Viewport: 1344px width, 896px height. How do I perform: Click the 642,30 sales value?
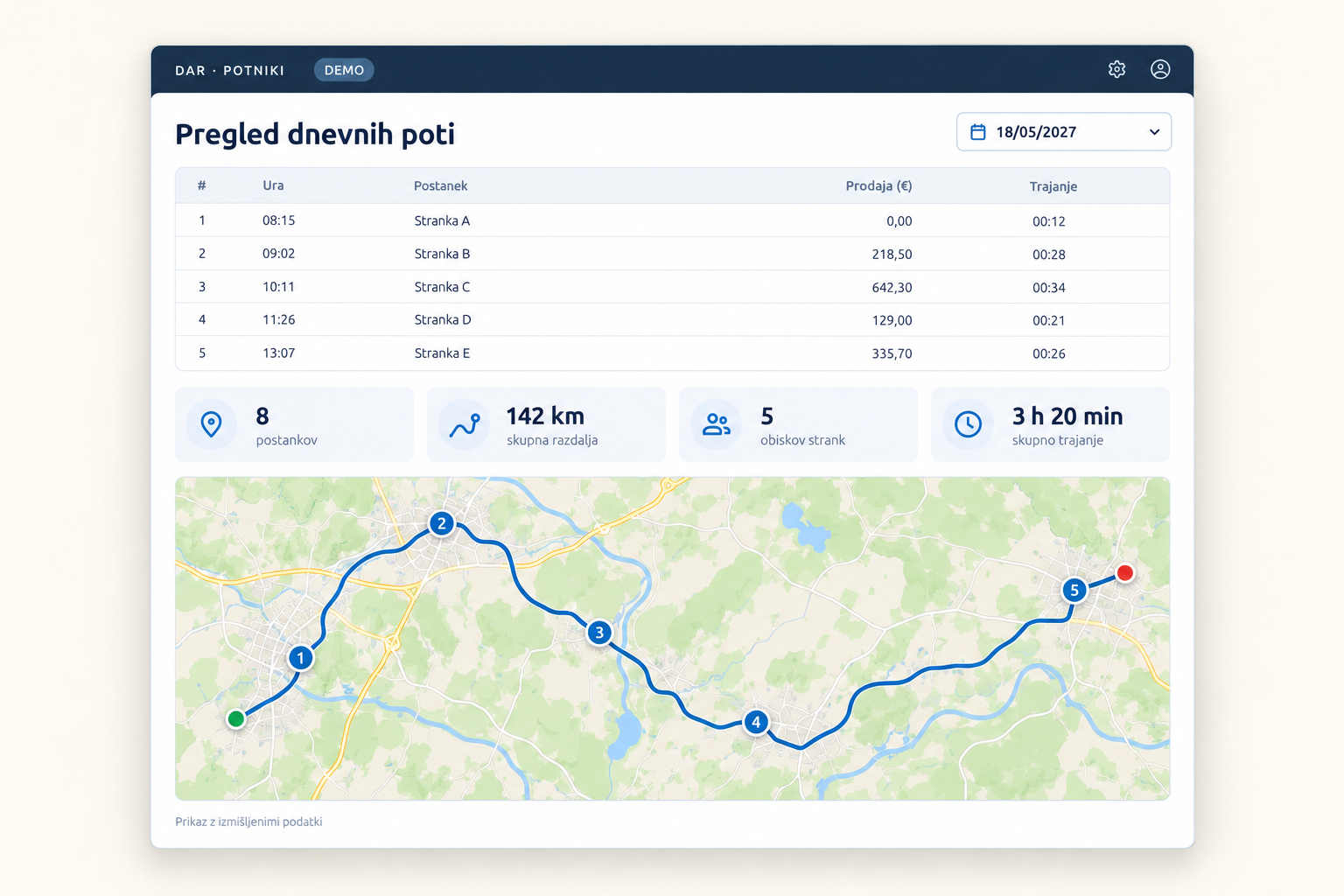point(892,287)
